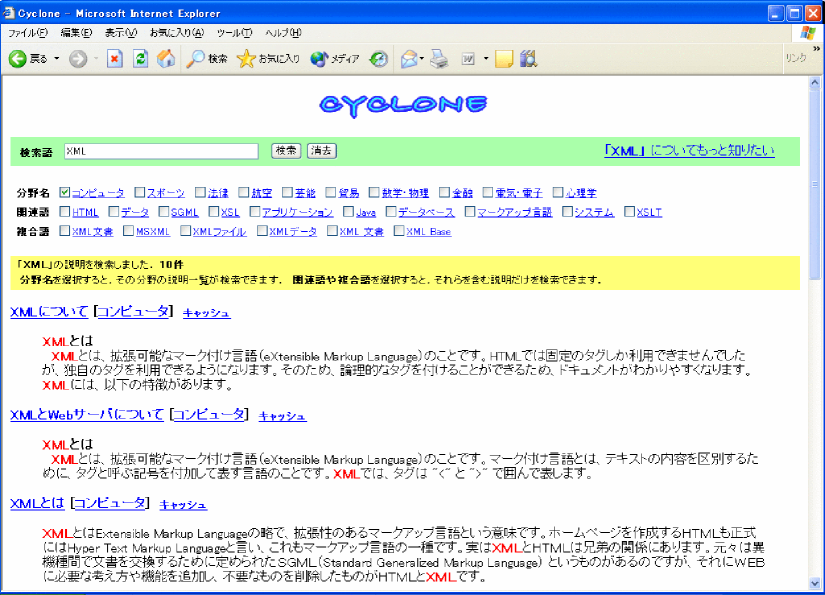Click the vertical scrollbar thumb
Screen dimensions: 825x595
coord(815,184)
